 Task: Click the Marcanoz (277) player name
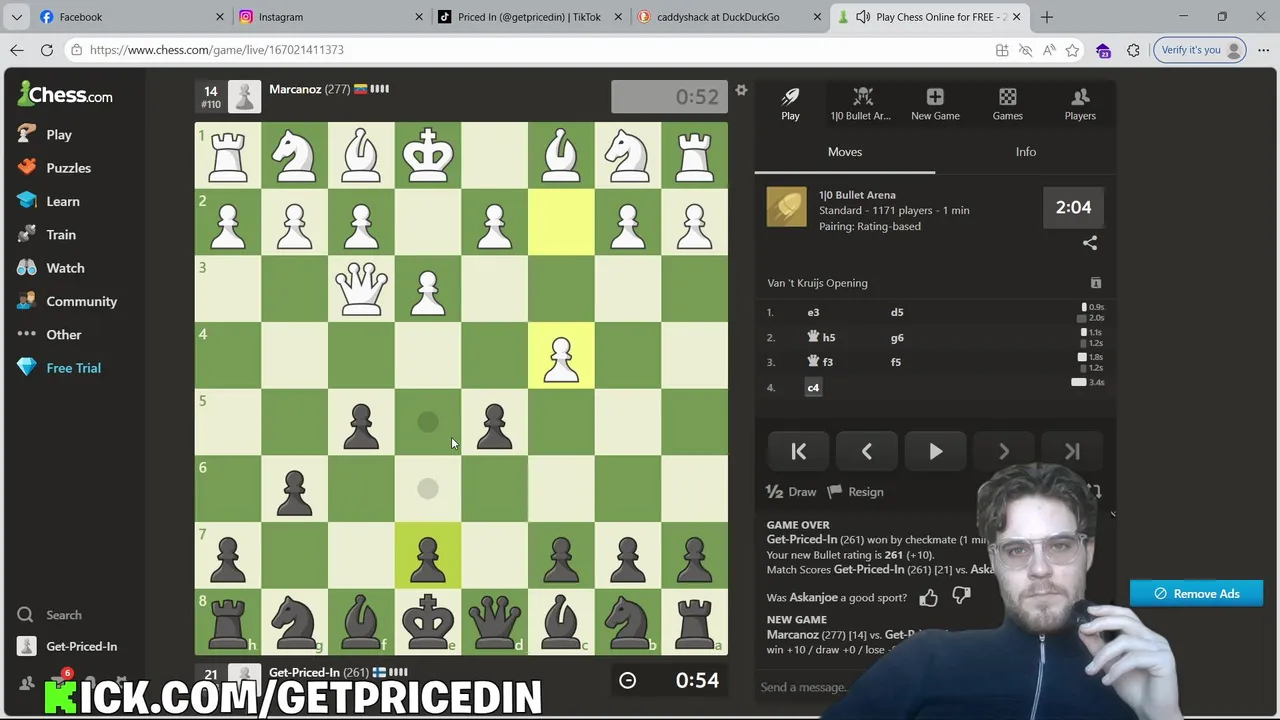pos(309,89)
